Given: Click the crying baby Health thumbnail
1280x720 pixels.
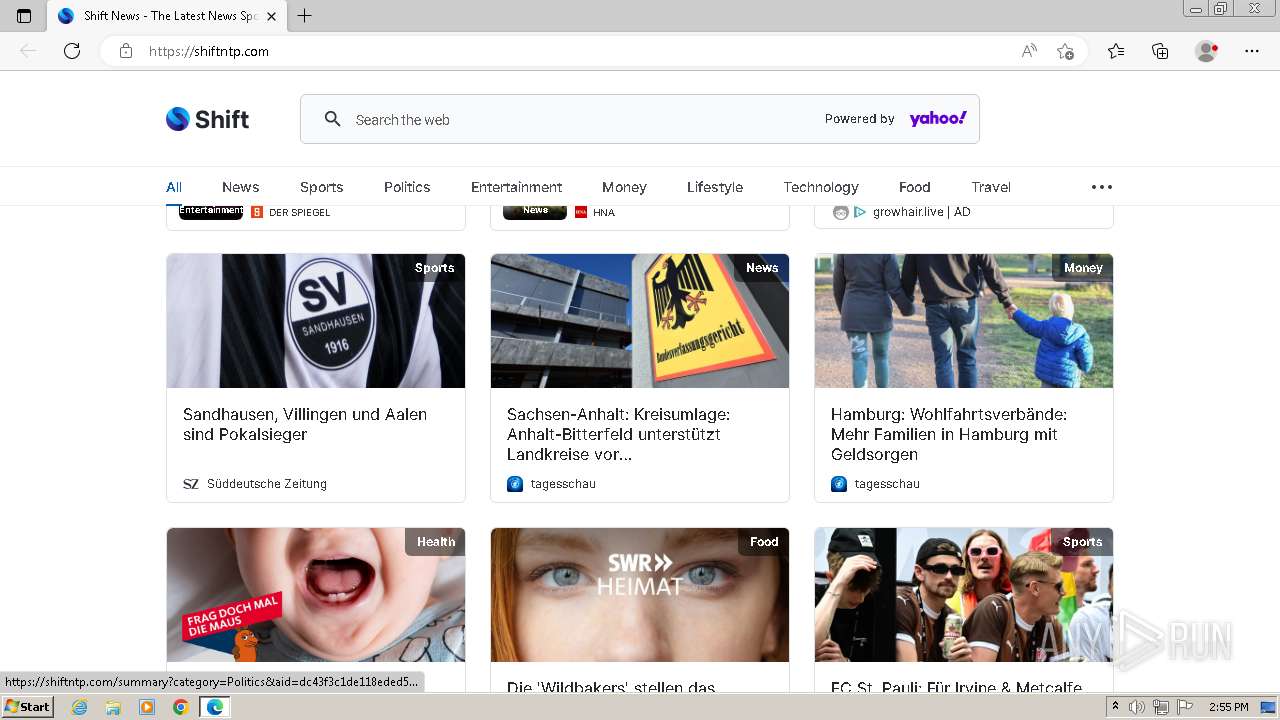Looking at the screenshot, I should [316, 595].
